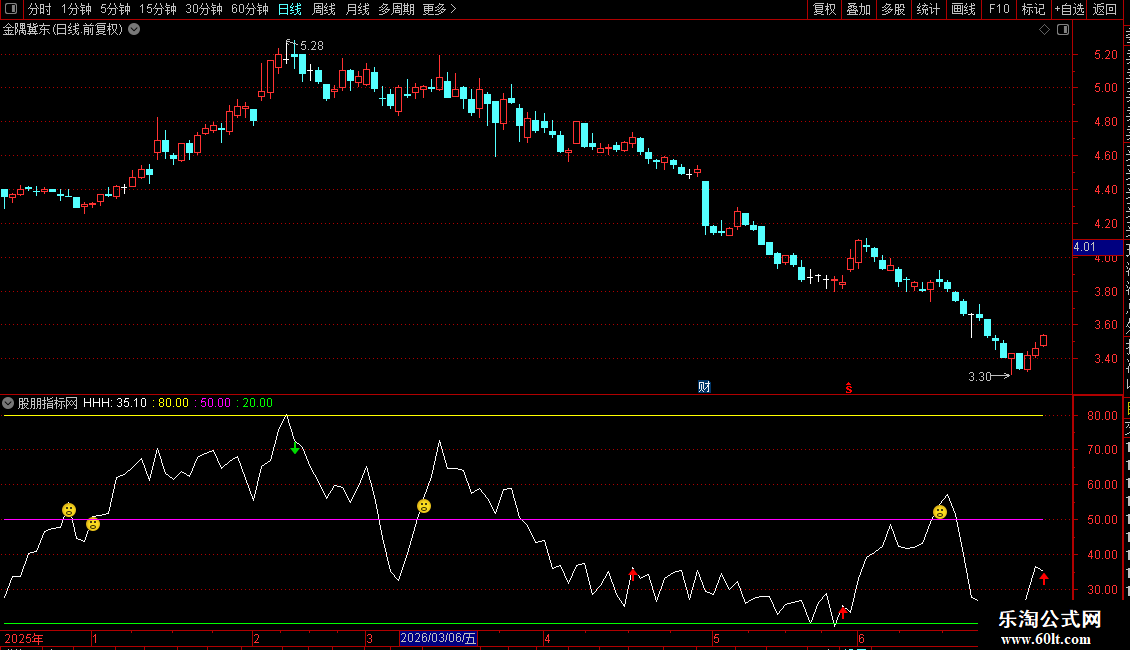Click first sad-face marker near 2025年
The height and width of the screenshot is (650, 1130).
[68, 510]
